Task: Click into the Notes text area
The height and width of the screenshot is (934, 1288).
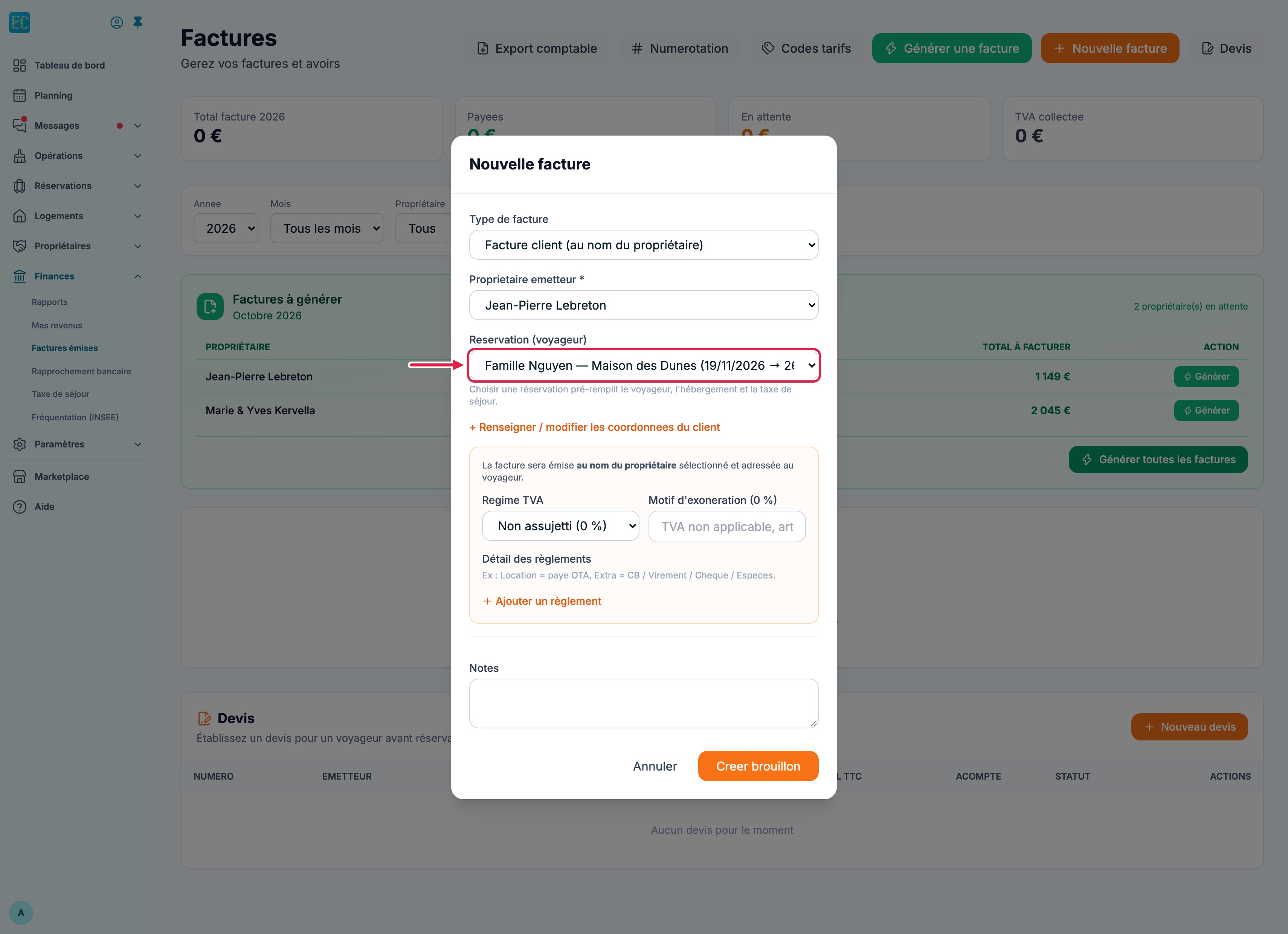Action: coord(643,703)
